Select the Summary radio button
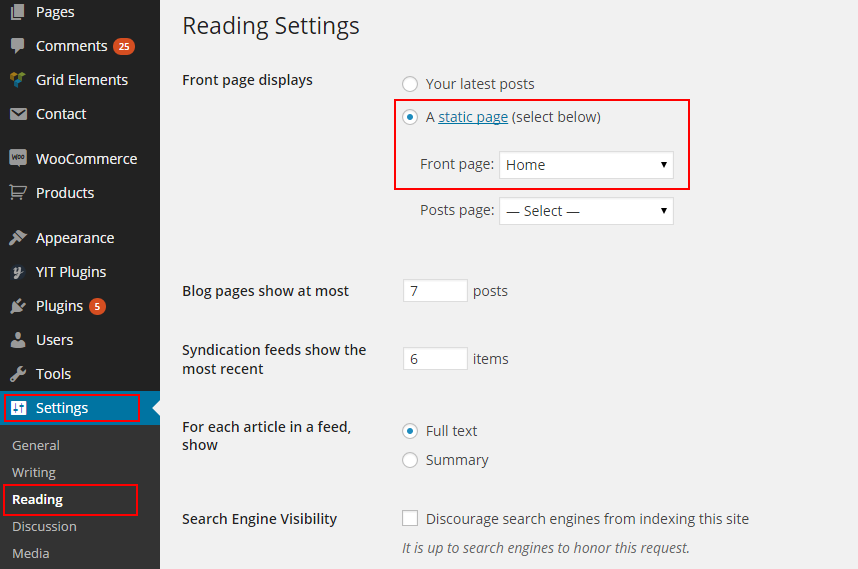 click(410, 460)
